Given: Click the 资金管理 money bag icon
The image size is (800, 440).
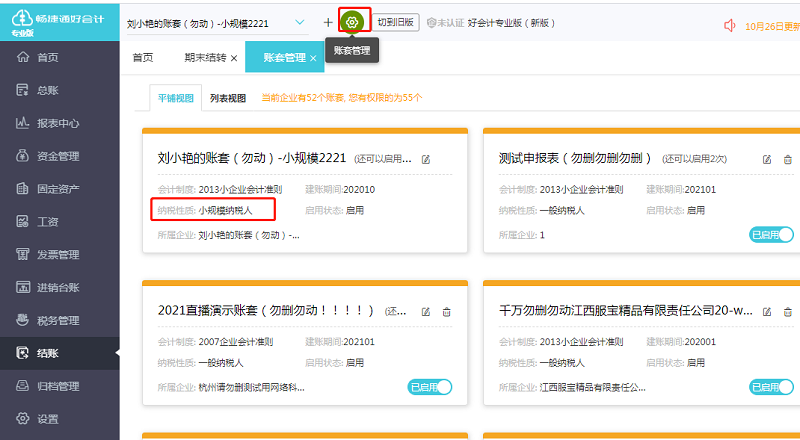Looking at the screenshot, I should point(22,155).
